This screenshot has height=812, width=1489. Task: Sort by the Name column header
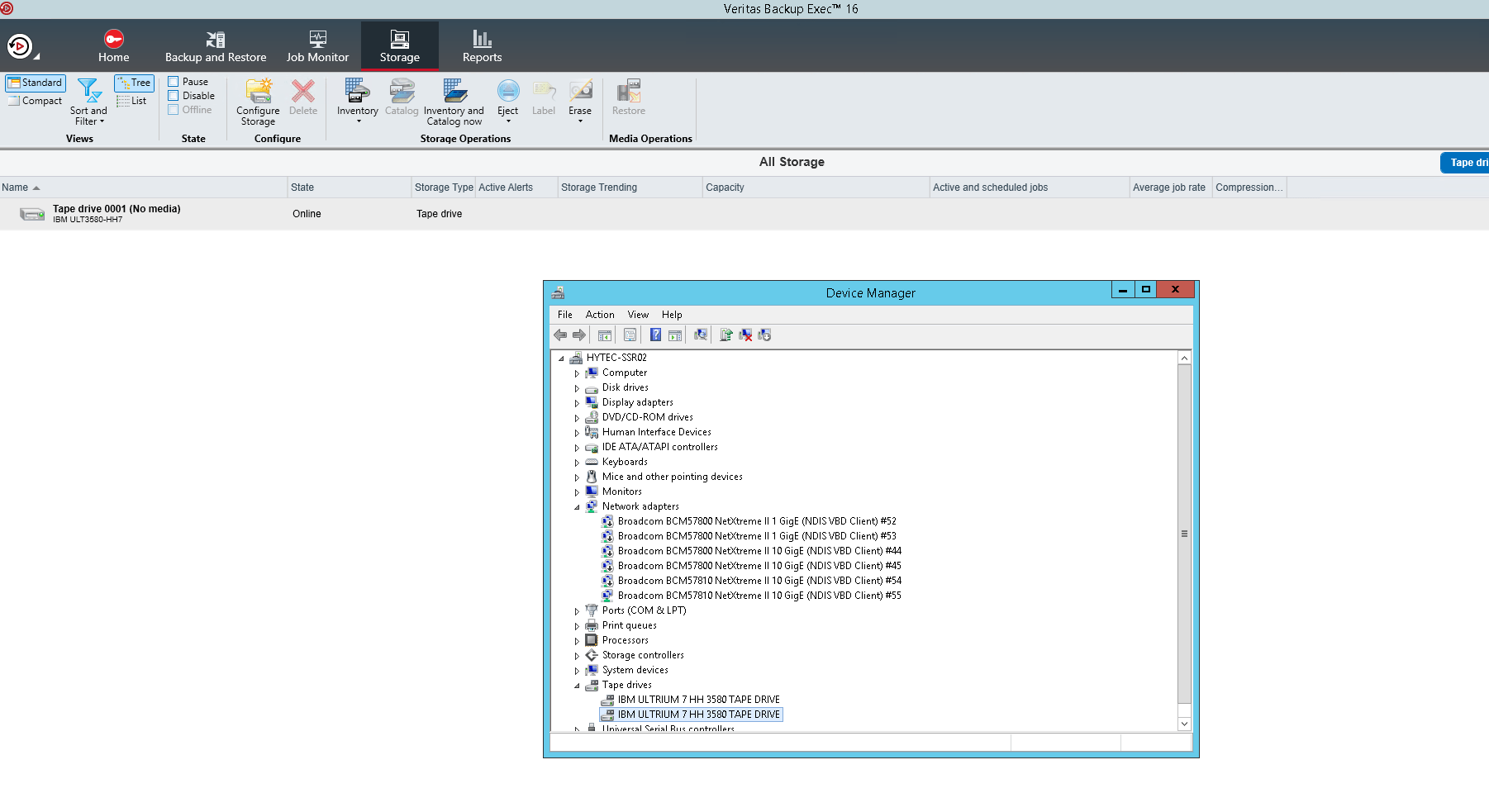(144, 188)
